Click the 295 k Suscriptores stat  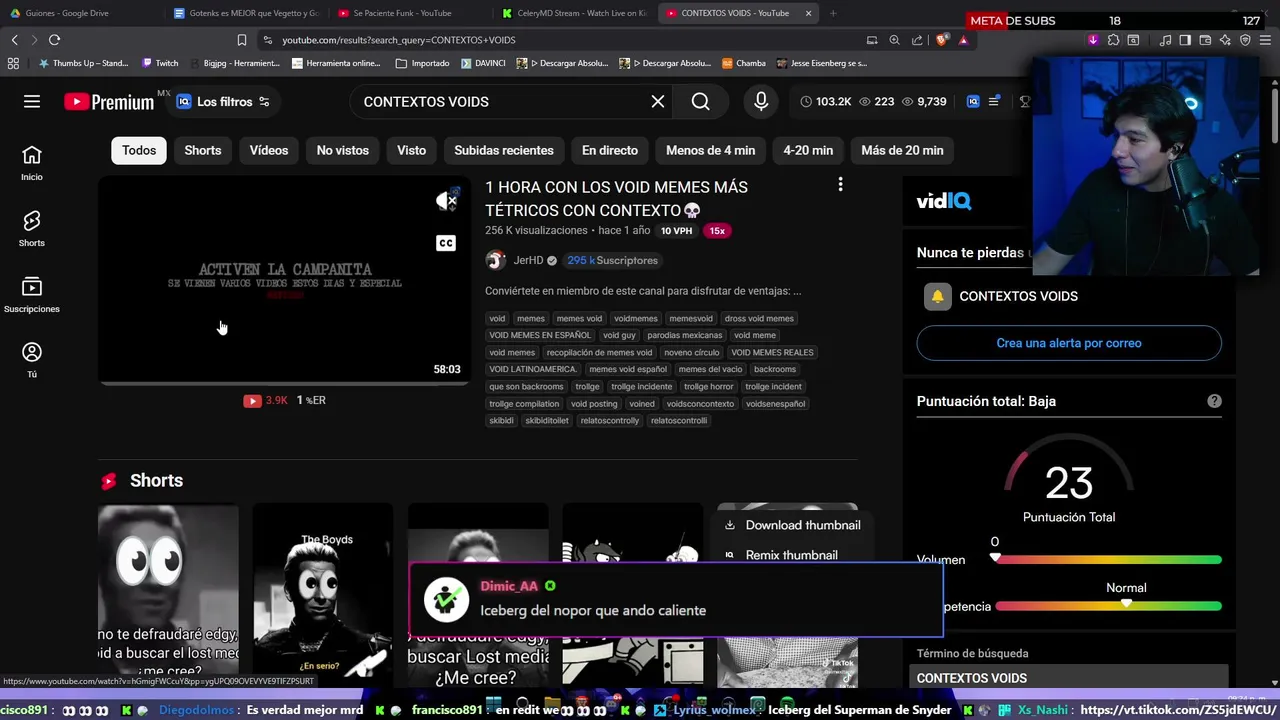coord(612,260)
